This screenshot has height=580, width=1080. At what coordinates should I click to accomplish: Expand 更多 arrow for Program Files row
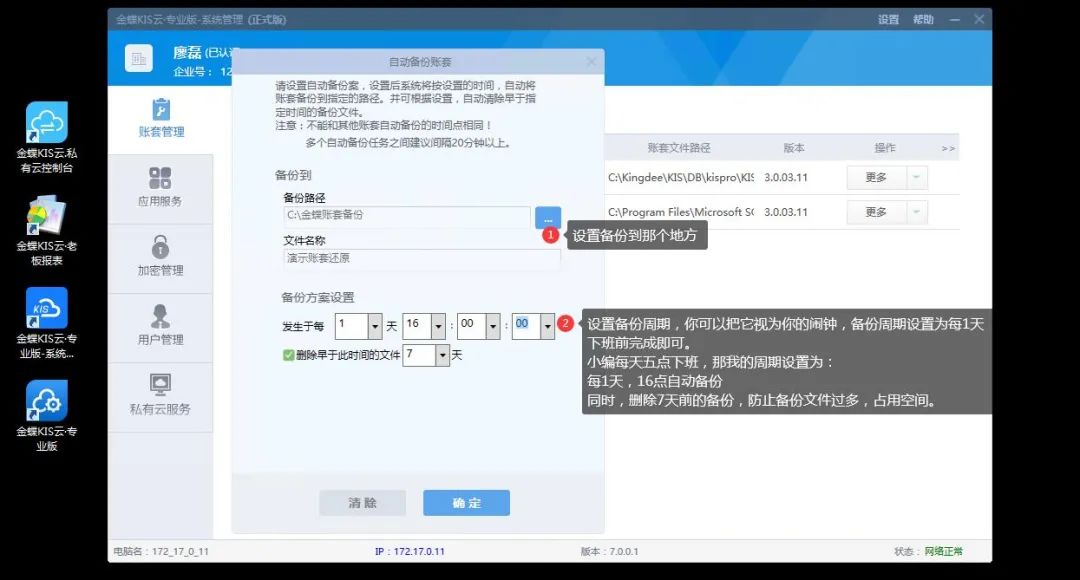click(x=917, y=212)
